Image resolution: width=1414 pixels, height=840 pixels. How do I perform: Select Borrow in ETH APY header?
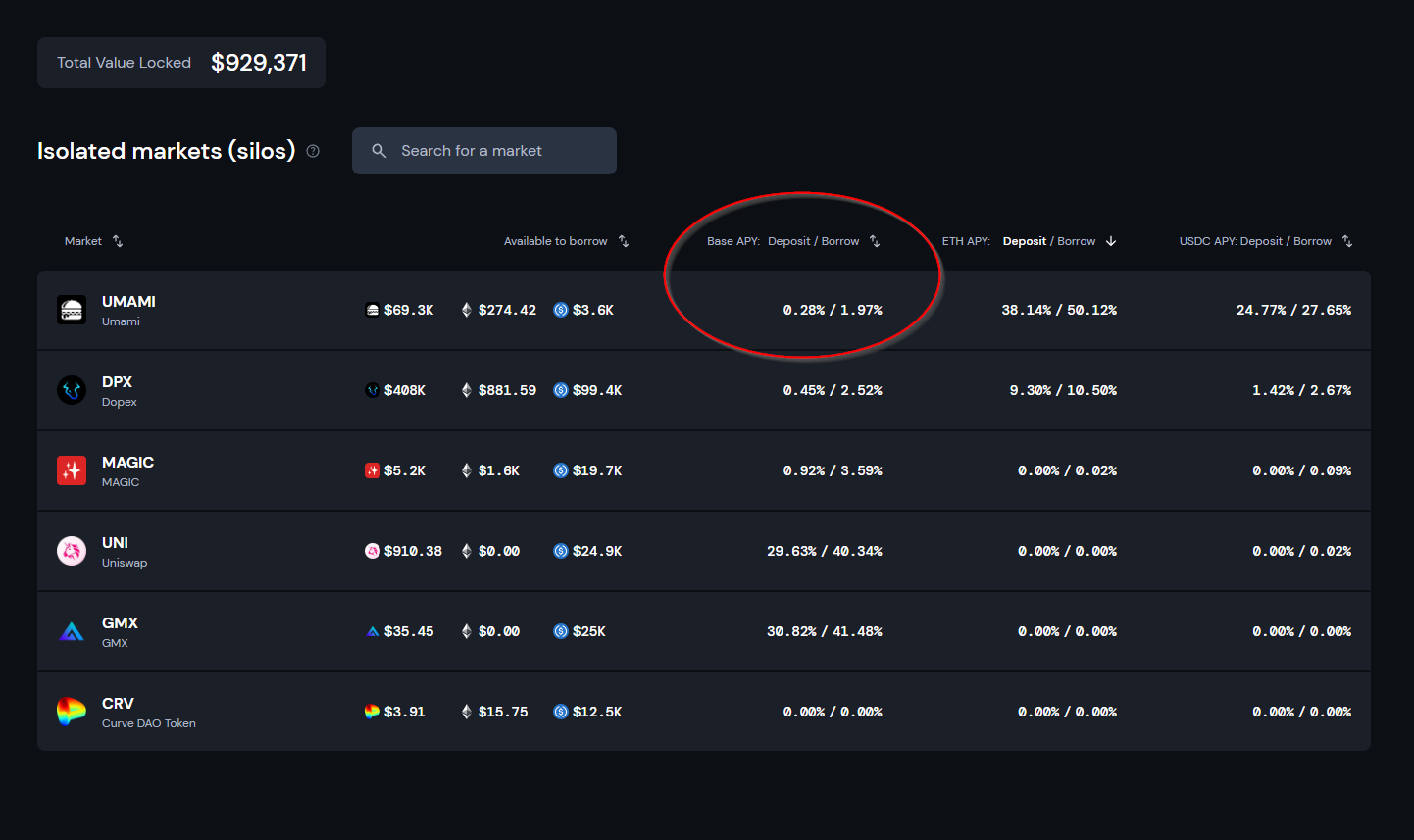1077,241
